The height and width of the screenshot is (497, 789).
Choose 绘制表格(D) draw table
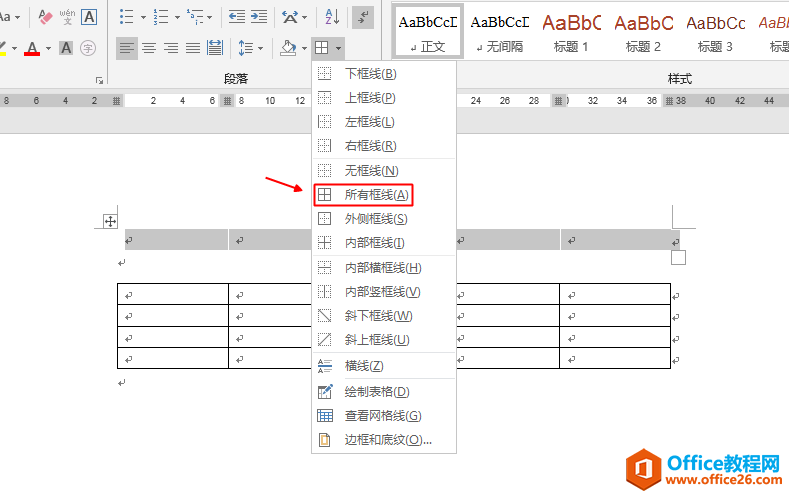(384, 392)
